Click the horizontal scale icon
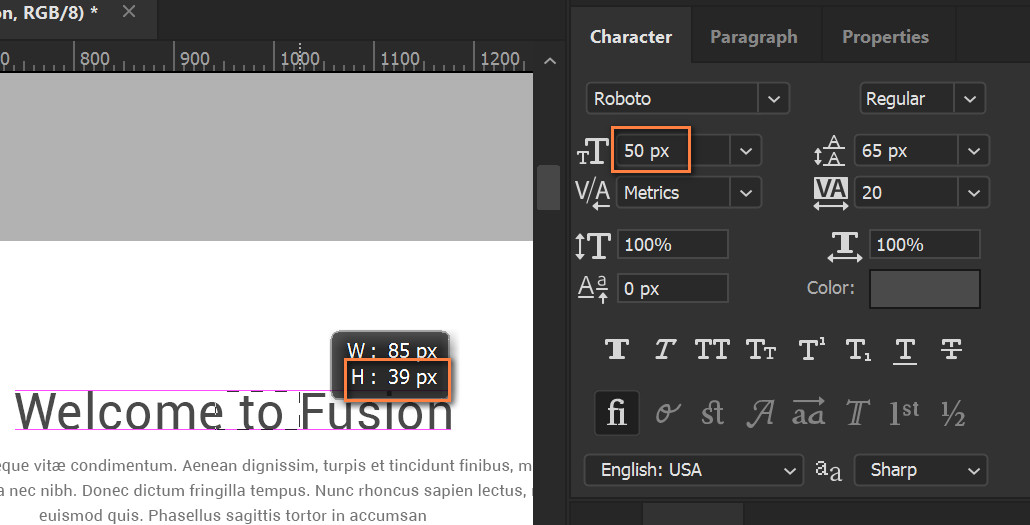This screenshot has width=1030, height=525. pyautogui.click(x=845, y=246)
